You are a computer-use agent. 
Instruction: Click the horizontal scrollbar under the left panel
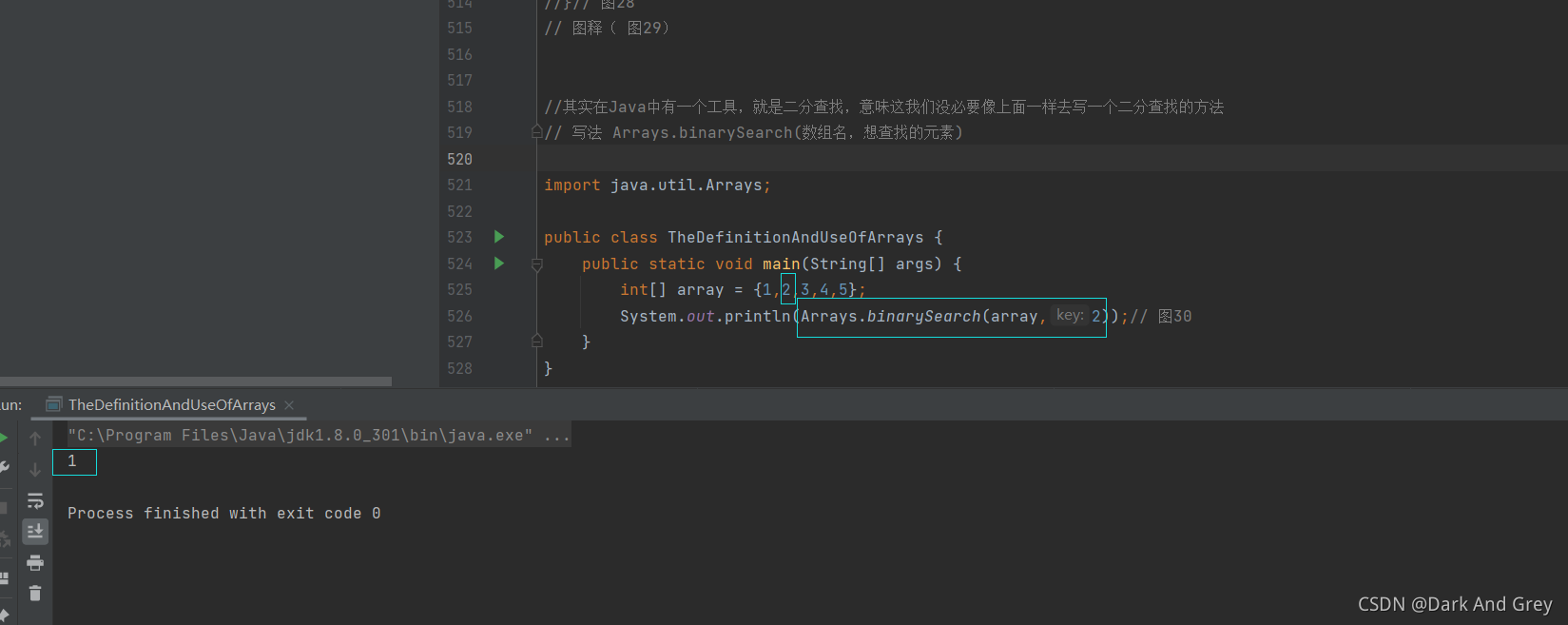tap(195, 381)
